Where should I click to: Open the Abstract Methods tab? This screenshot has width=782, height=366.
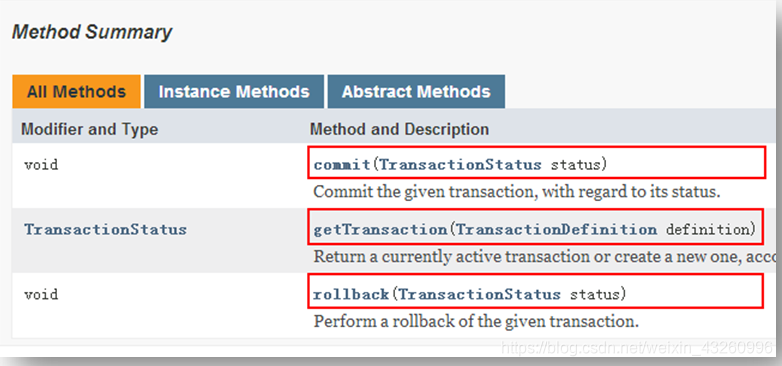(416, 92)
